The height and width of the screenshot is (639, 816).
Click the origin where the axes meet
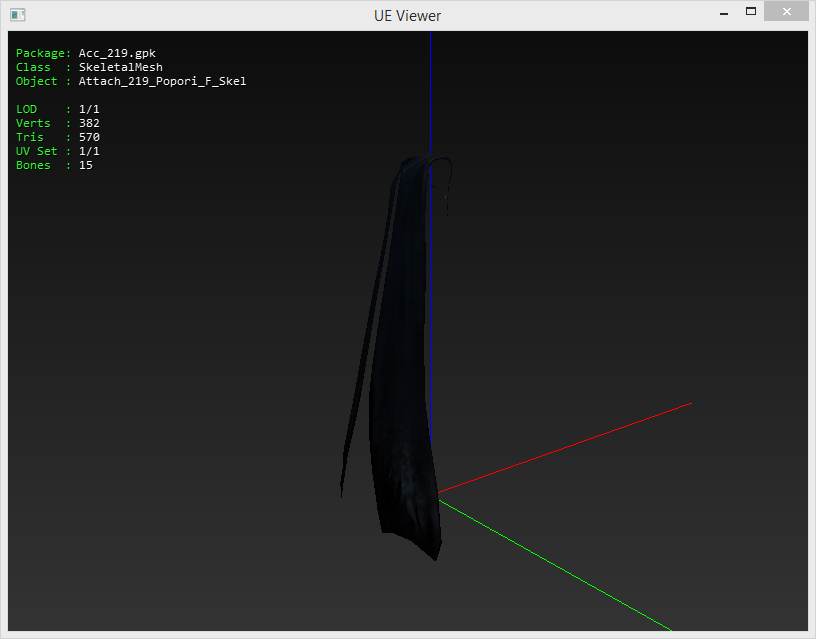[438, 494]
